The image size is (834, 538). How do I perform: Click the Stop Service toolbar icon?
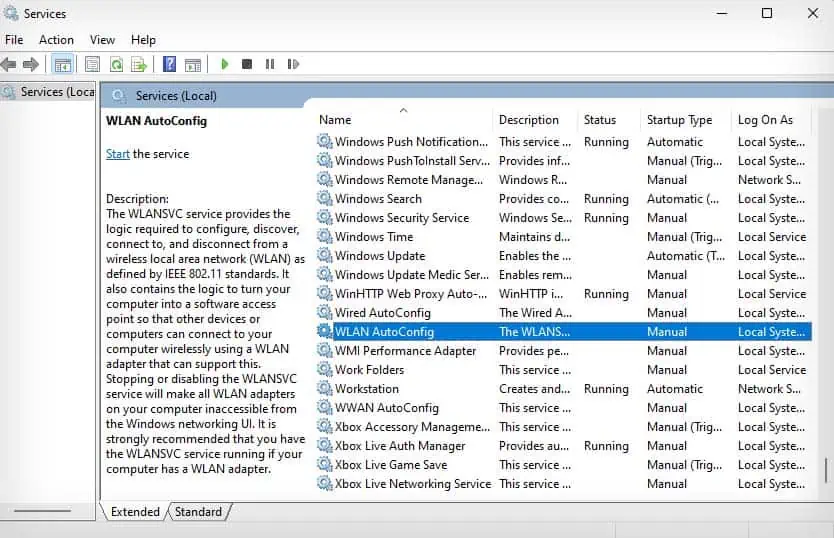point(247,64)
